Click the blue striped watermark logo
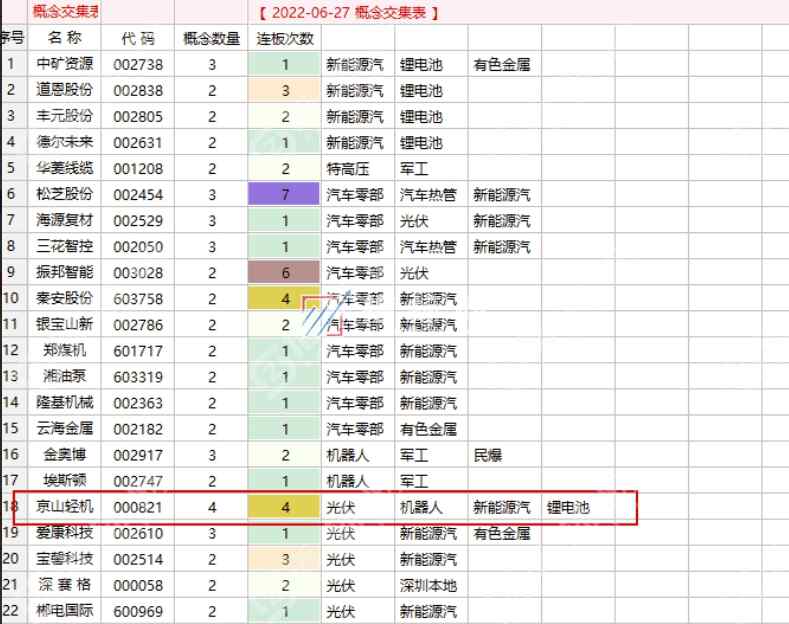 [322, 318]
